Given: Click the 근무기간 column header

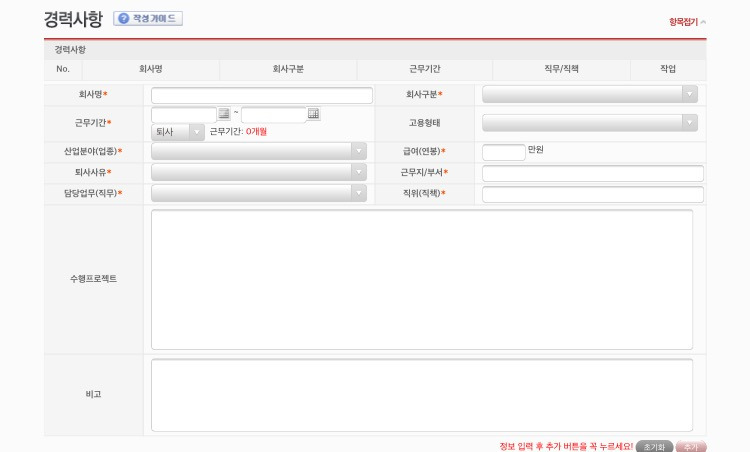Looking at the screenshot, I should pos(425,69).
